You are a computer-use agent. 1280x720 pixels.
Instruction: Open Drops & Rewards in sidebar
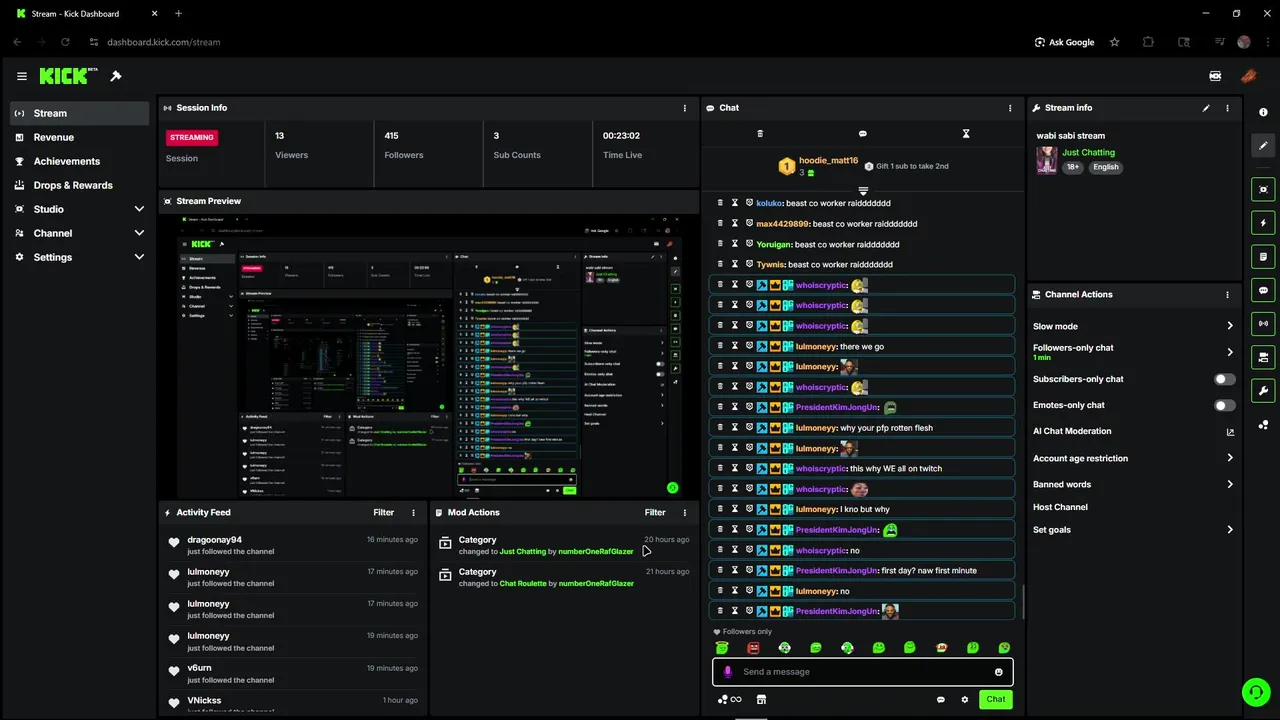80,185
